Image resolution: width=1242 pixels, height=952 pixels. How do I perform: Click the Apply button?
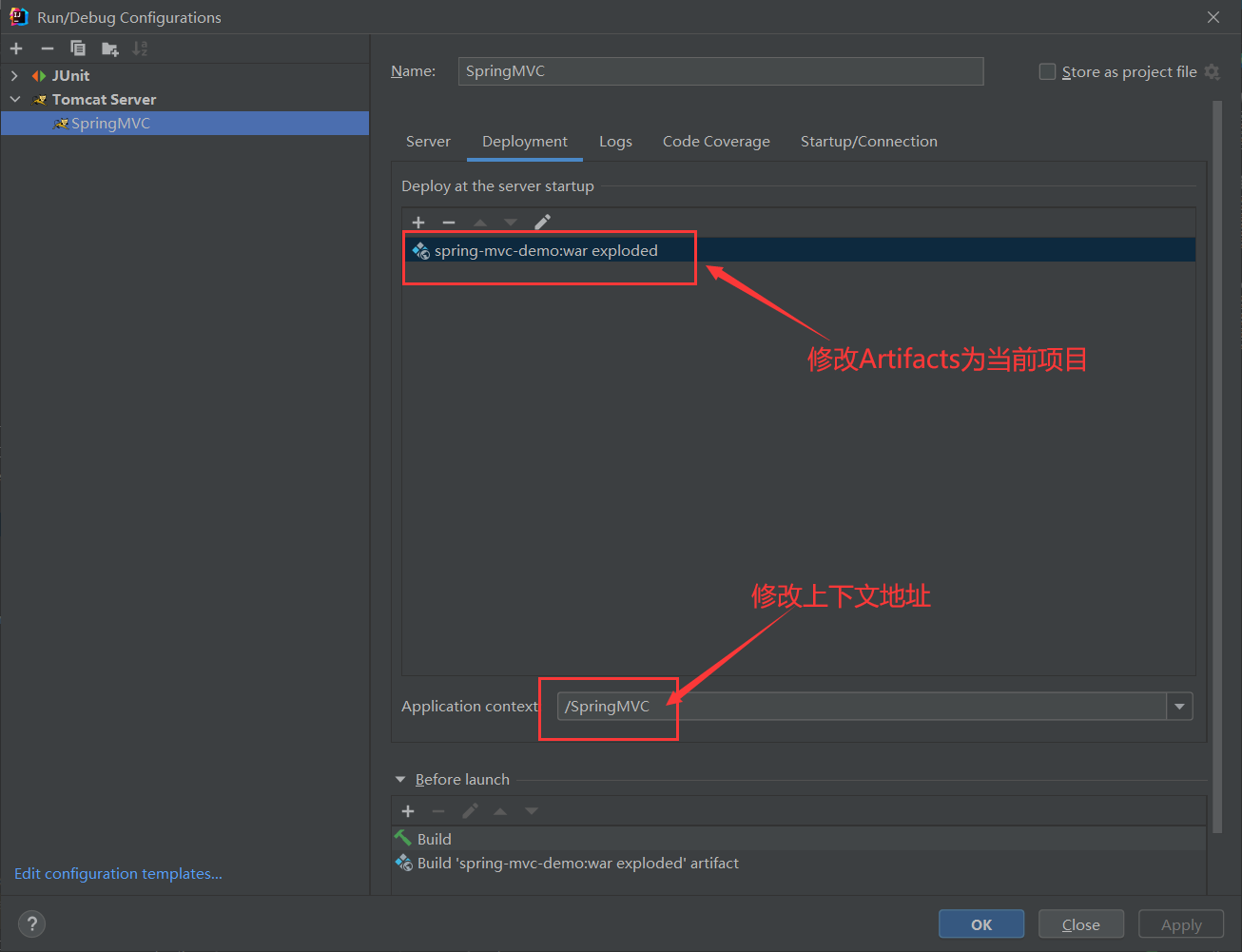click(x=1181, y=924)
